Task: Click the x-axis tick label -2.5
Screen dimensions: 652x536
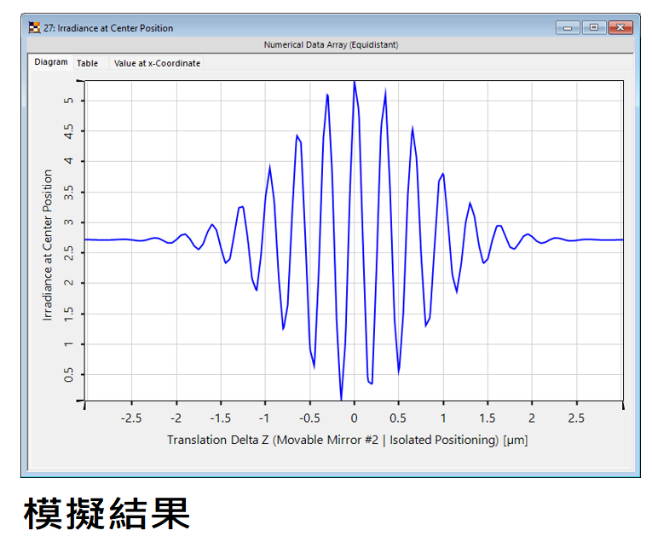Action: 131,419
